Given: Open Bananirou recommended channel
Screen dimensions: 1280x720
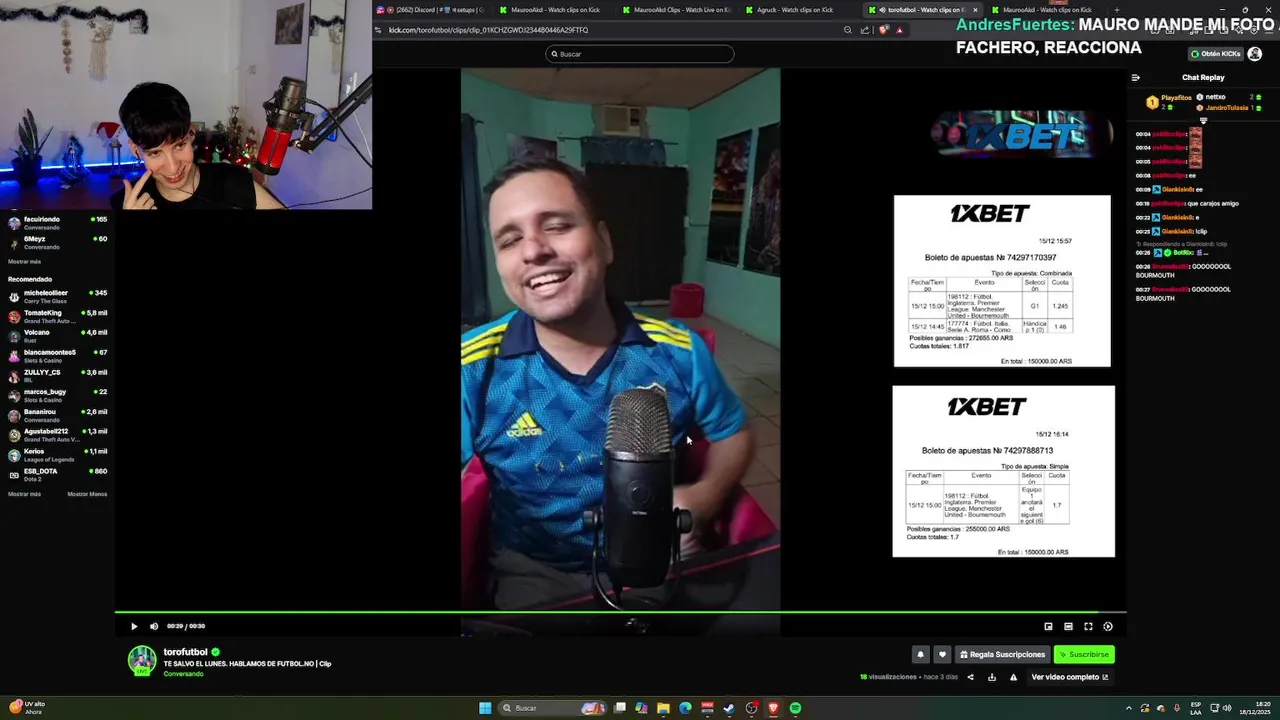Looking at the screenshot, I should [x=58, y=416].
